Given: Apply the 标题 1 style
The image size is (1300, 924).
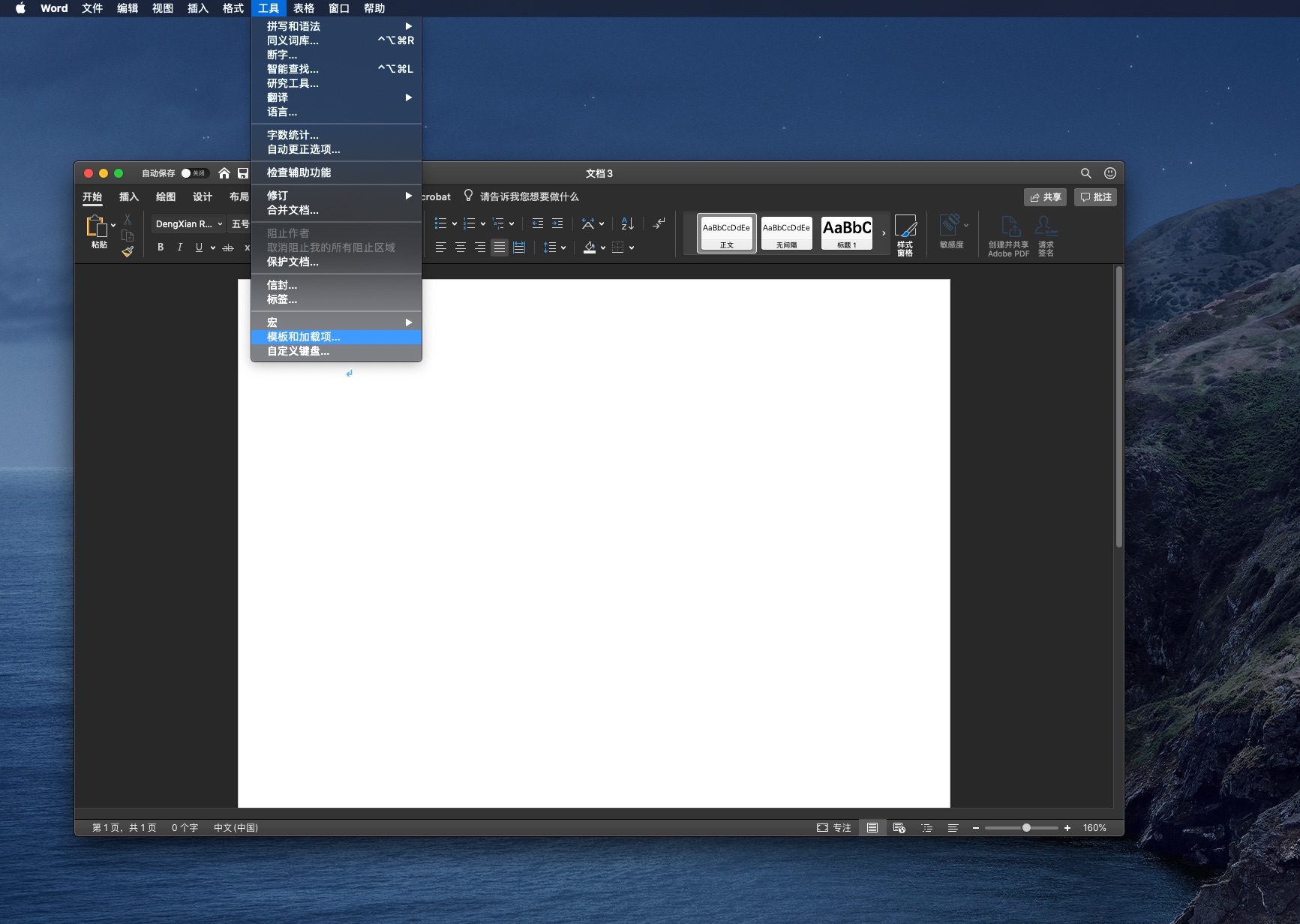Looking at the screenshot, I should click(x=847, y=233).
